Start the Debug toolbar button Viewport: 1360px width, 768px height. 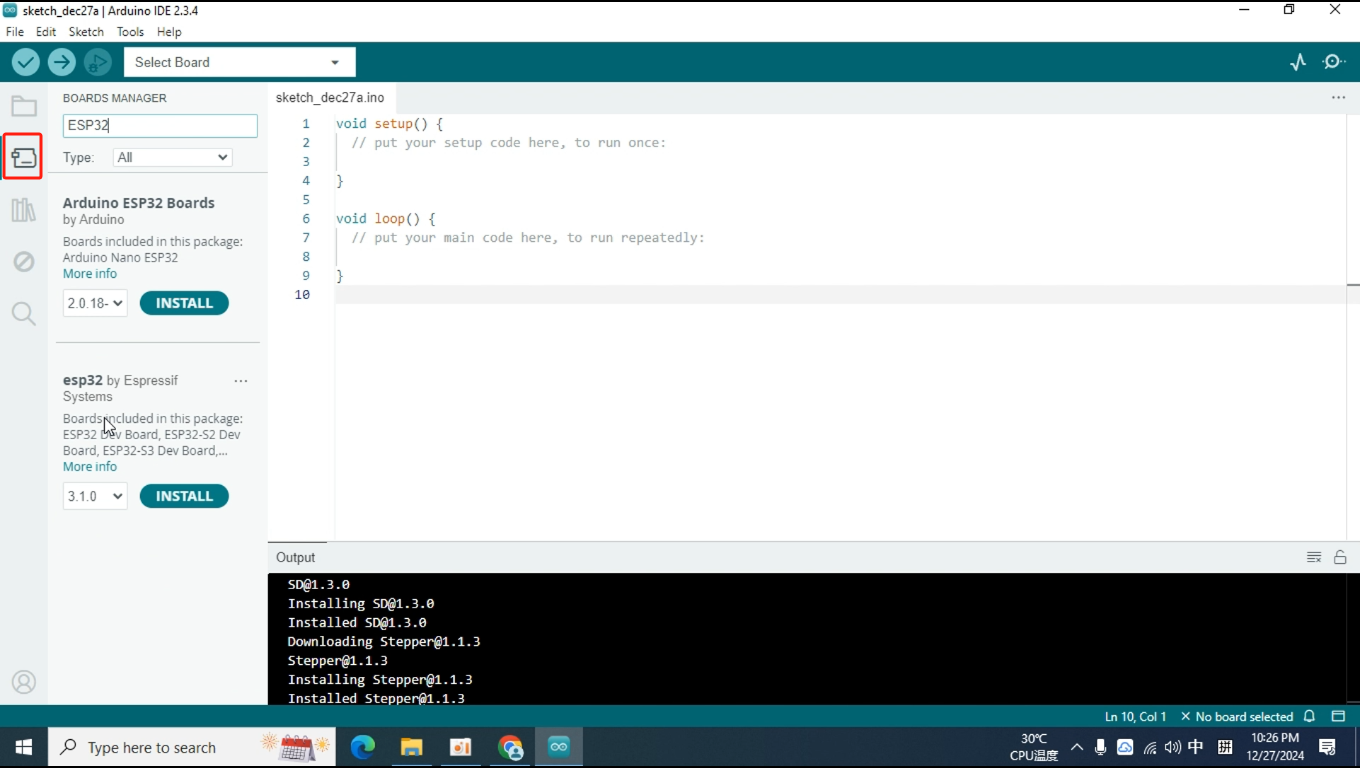(97, 62)
